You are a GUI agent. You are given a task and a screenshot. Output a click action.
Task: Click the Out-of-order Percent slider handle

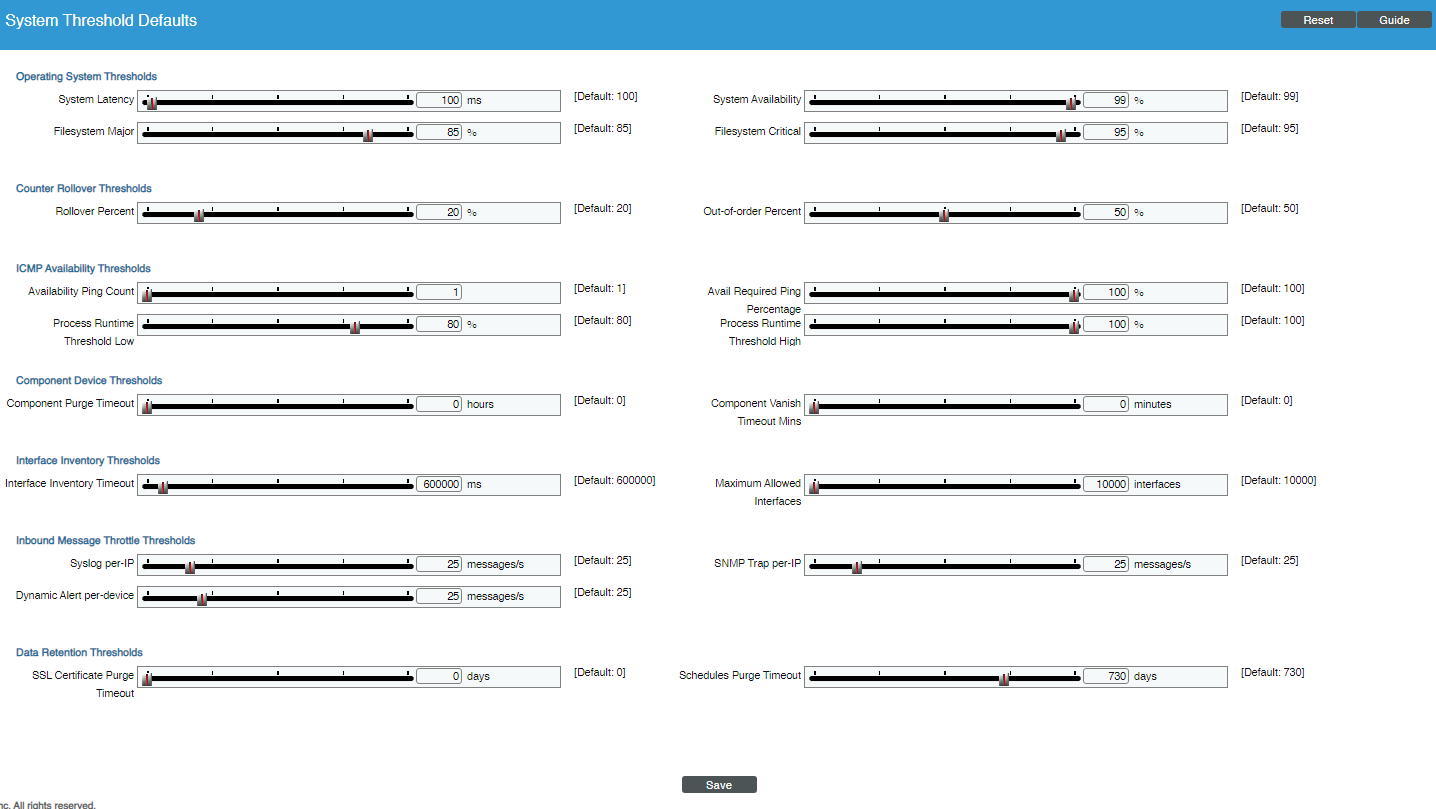pyautogui.click(x=944, y=212)
